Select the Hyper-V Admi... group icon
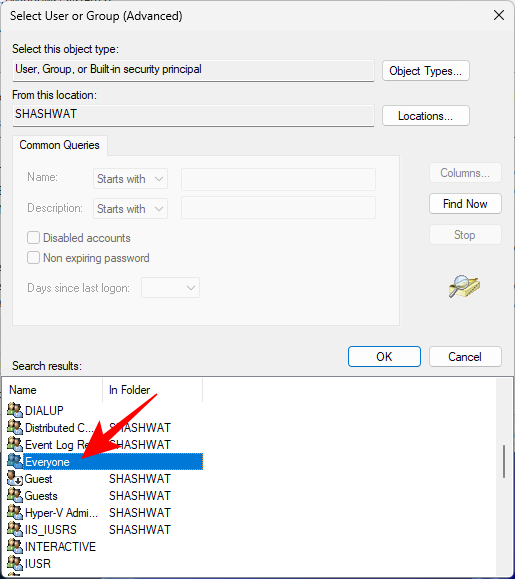Image resolution: width=515 pixels, height=579 pixels. pyautogui.click(x=15, y=512)
